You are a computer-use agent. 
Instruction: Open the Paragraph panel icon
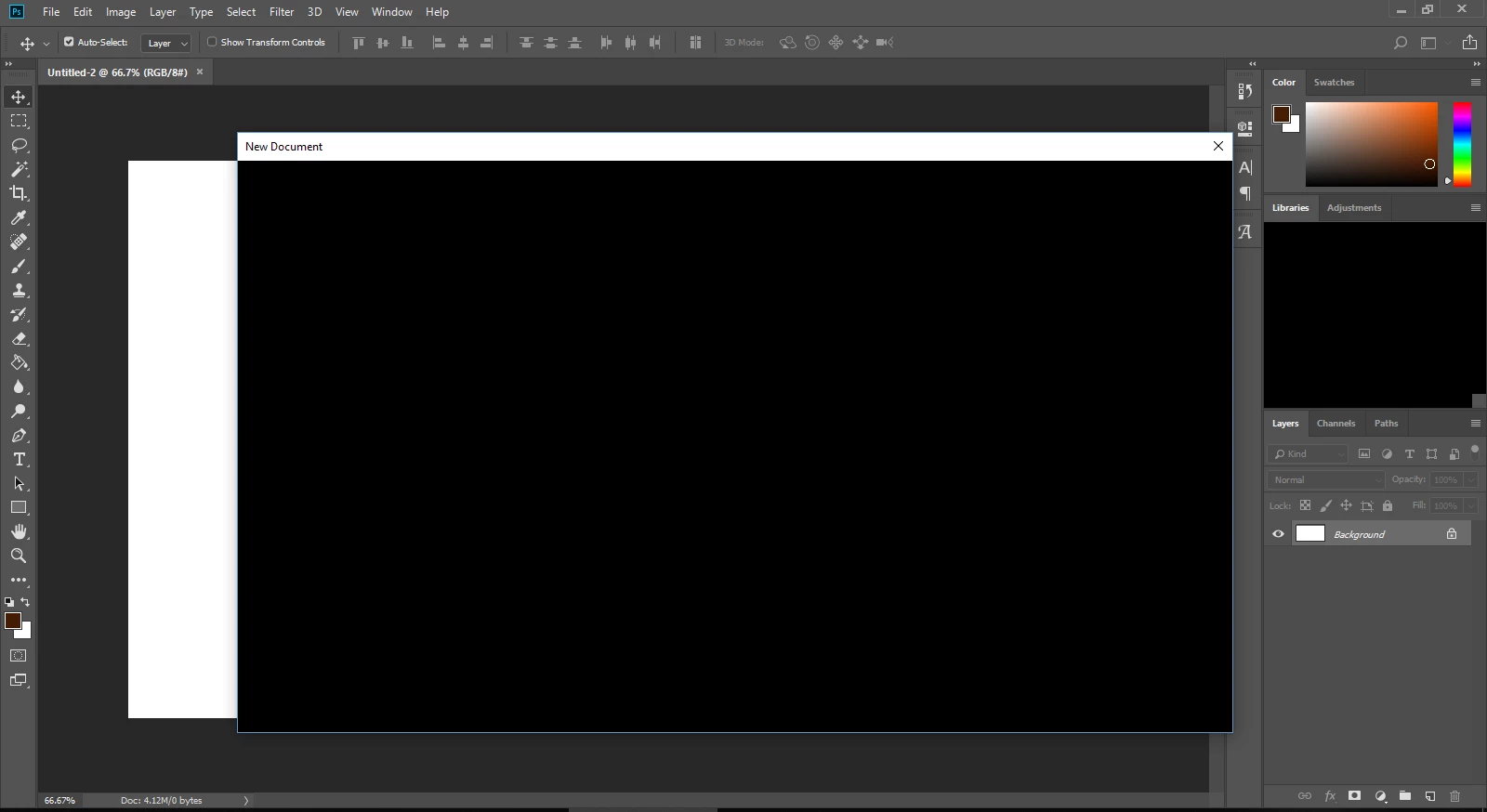click(1245, 193)
